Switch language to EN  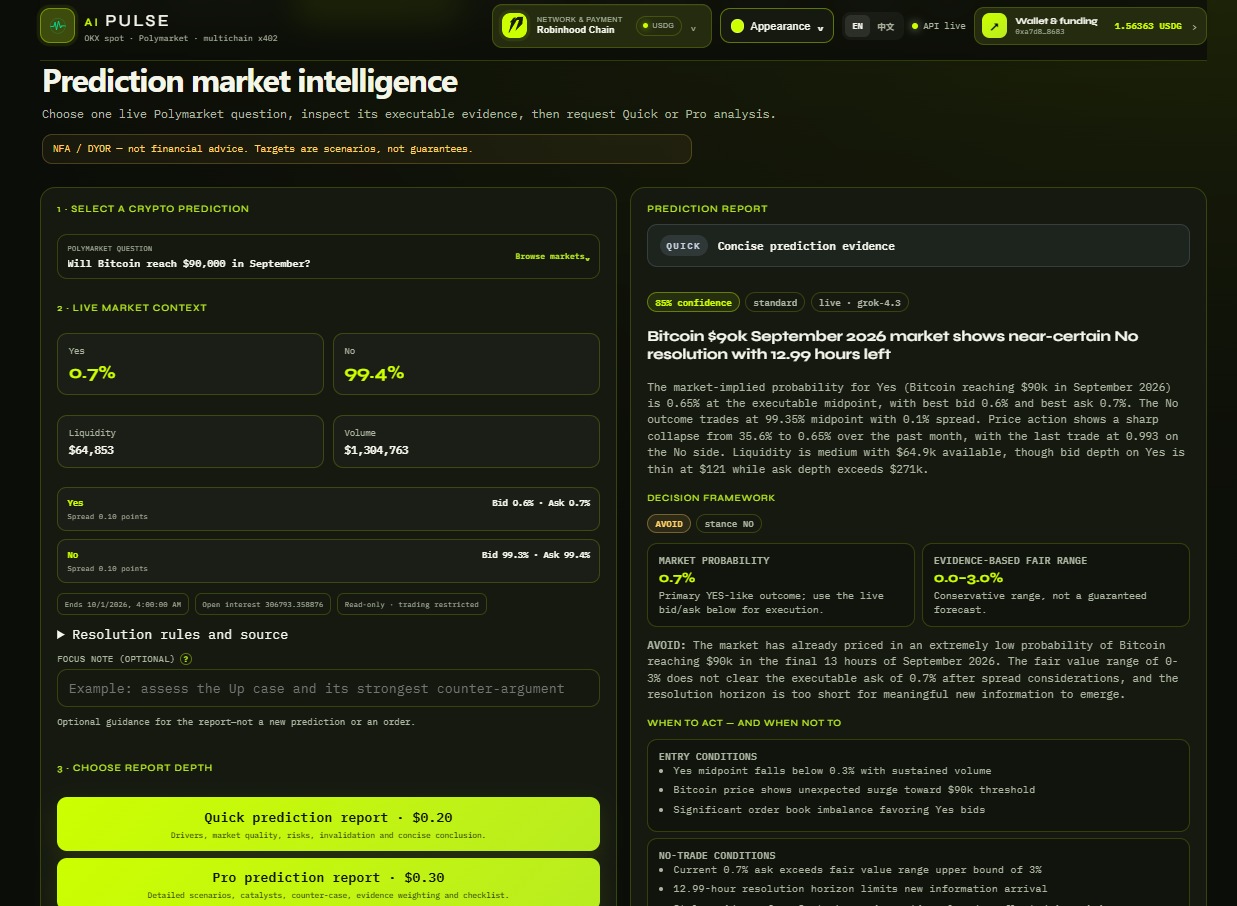point(858,26)
